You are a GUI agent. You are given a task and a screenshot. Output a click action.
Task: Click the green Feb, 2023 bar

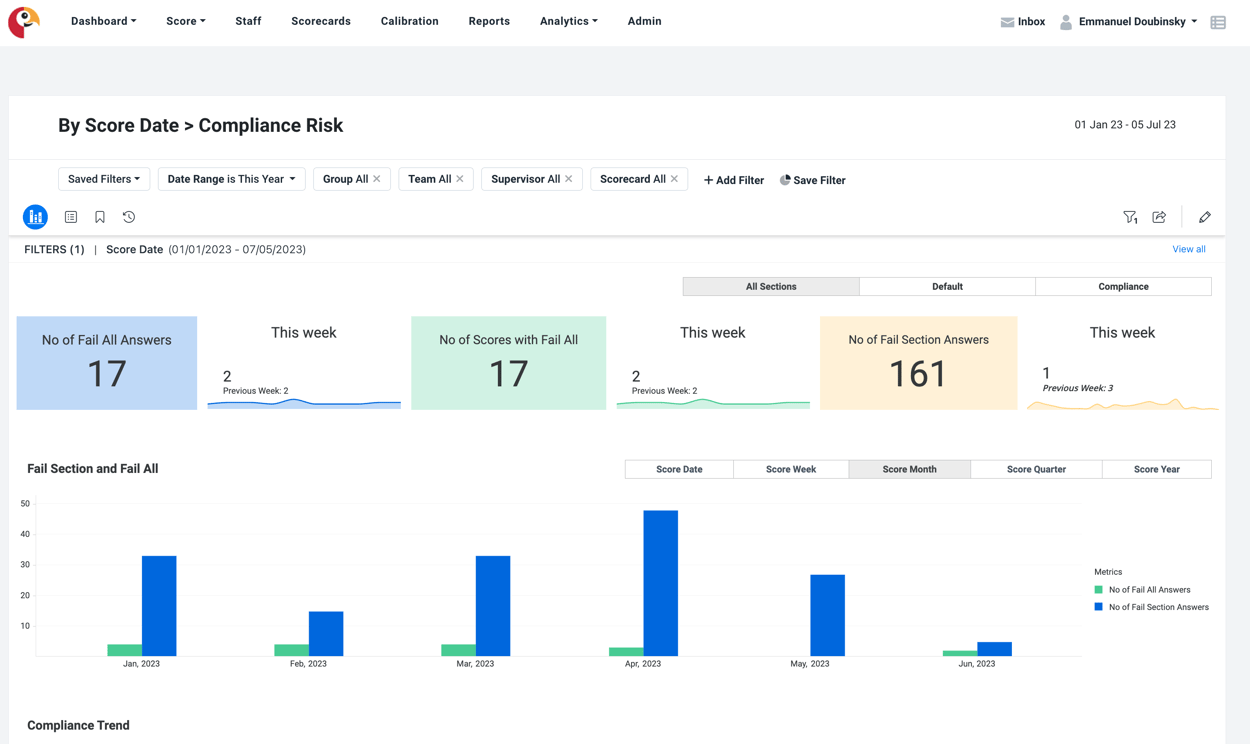(x=292, y=650)
